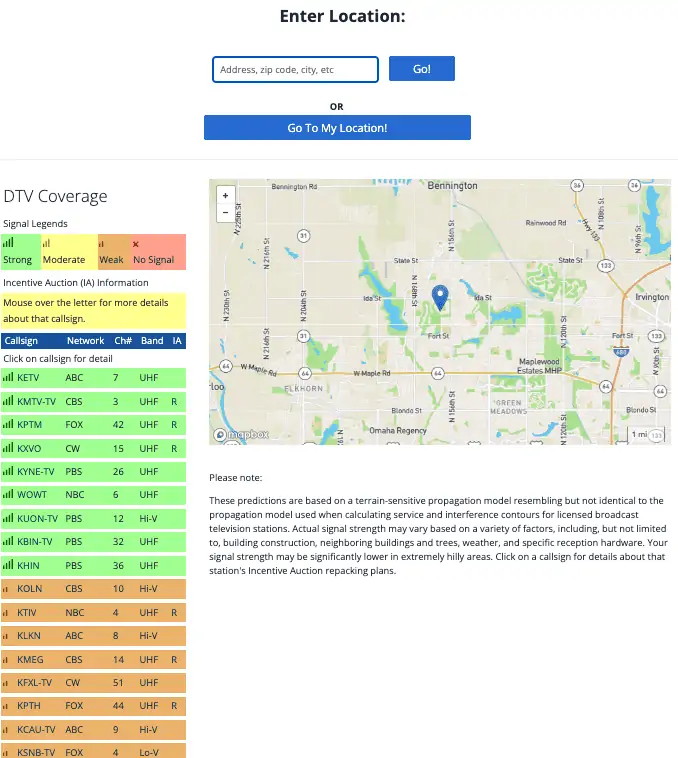Screen dimensions: 678x758
Task: Click the R letter for KXVO
Action: [174, 448]
